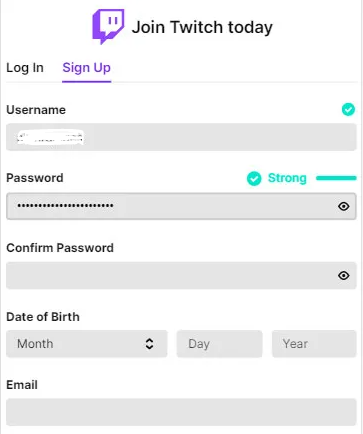Click the purple Twitch logo icon
The height and width of the screenshot is (434, 363).
pyautogui.click(x=108, y=27)
